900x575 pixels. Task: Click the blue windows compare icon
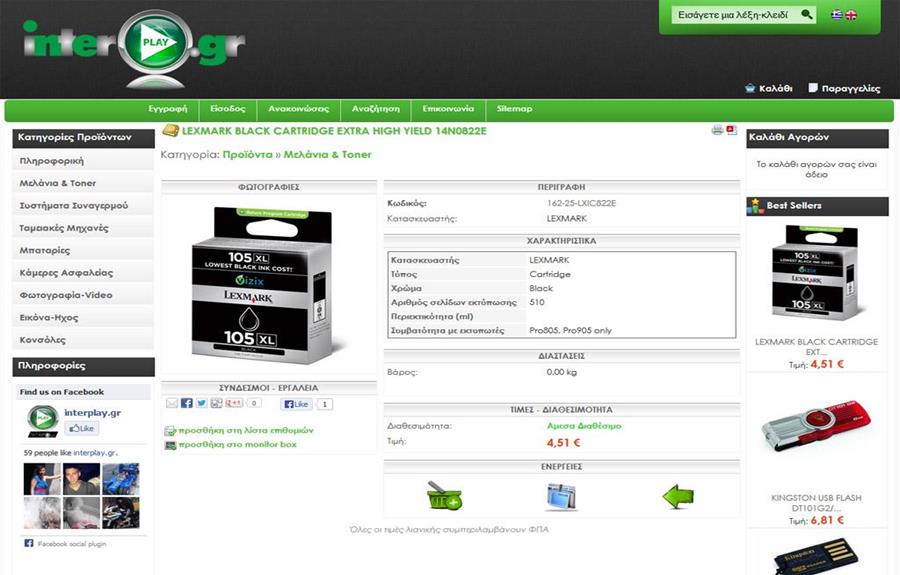pos(561,497)
